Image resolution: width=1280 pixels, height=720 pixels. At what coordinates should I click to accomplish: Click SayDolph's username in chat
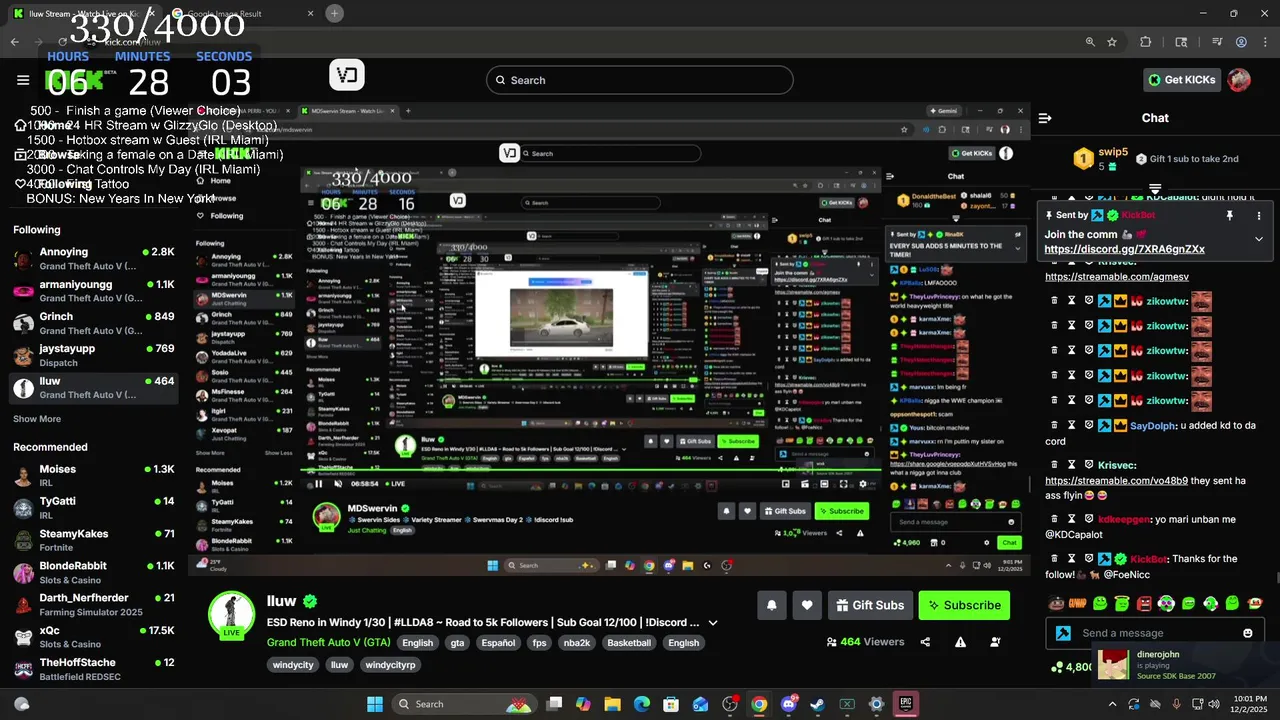[1153, 425]
